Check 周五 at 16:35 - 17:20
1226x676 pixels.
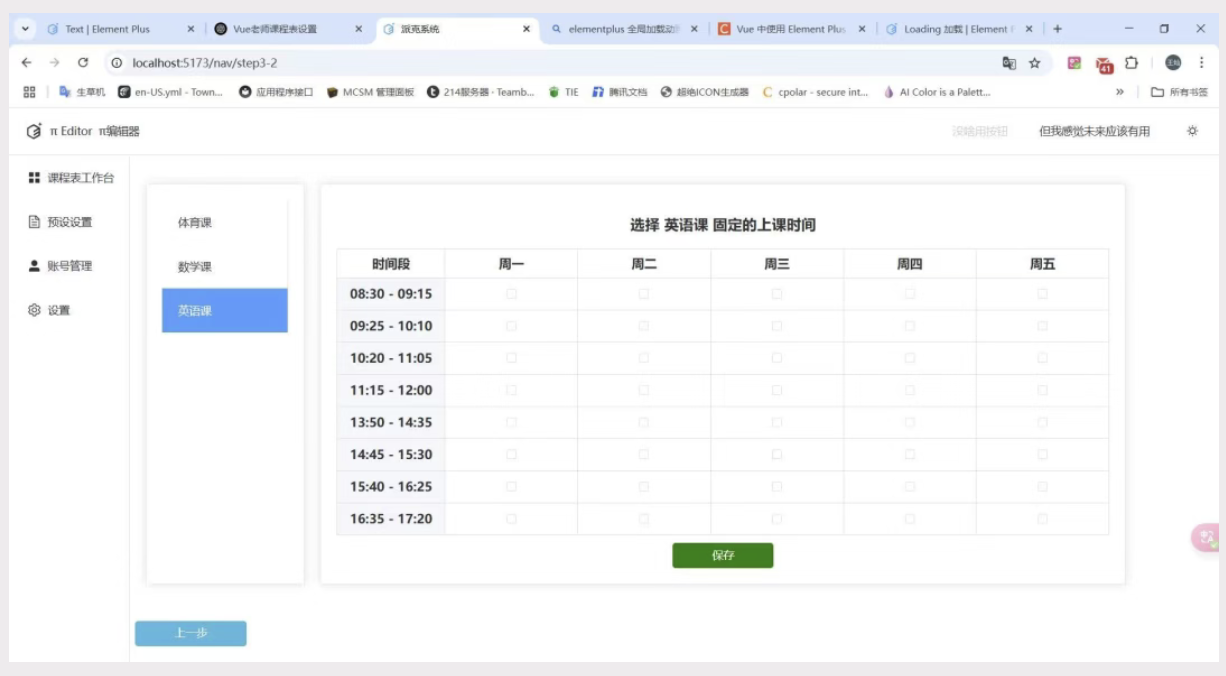(x=1043, y=518)
